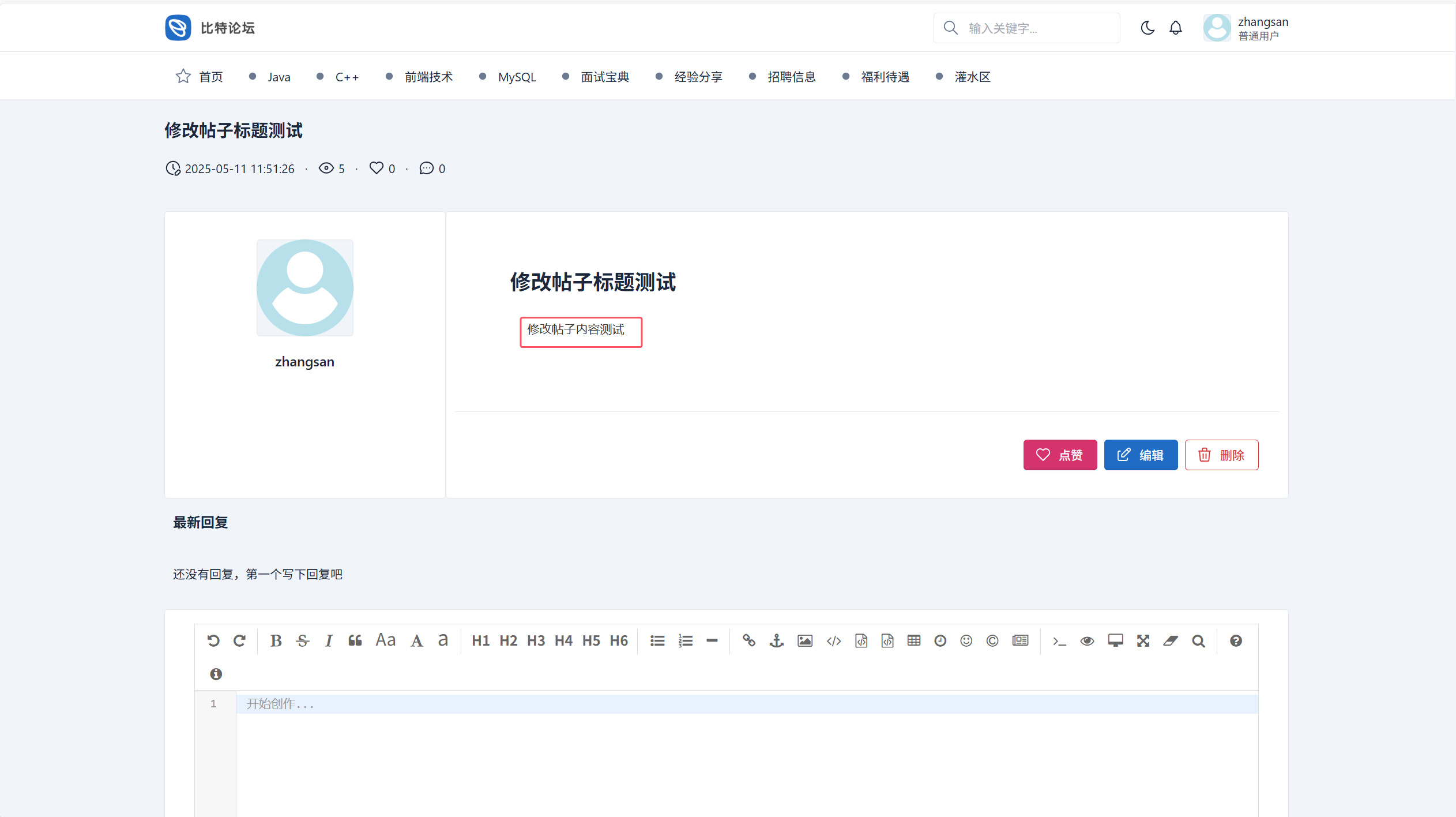Image resolution: width=1456 pixels, height=817 pixels.
Task: Open the emoji picker icon
Action: 966,640
